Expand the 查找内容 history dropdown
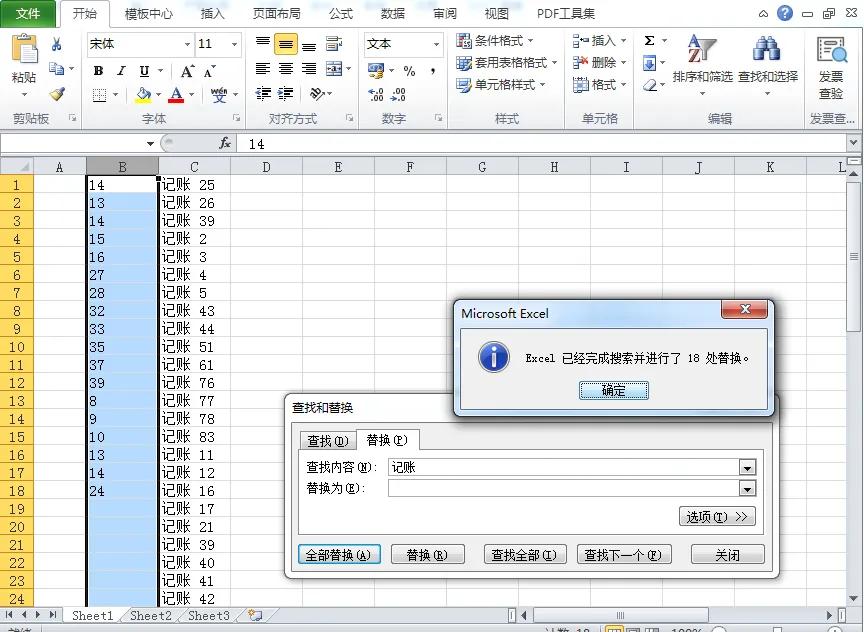 (747, 468)
